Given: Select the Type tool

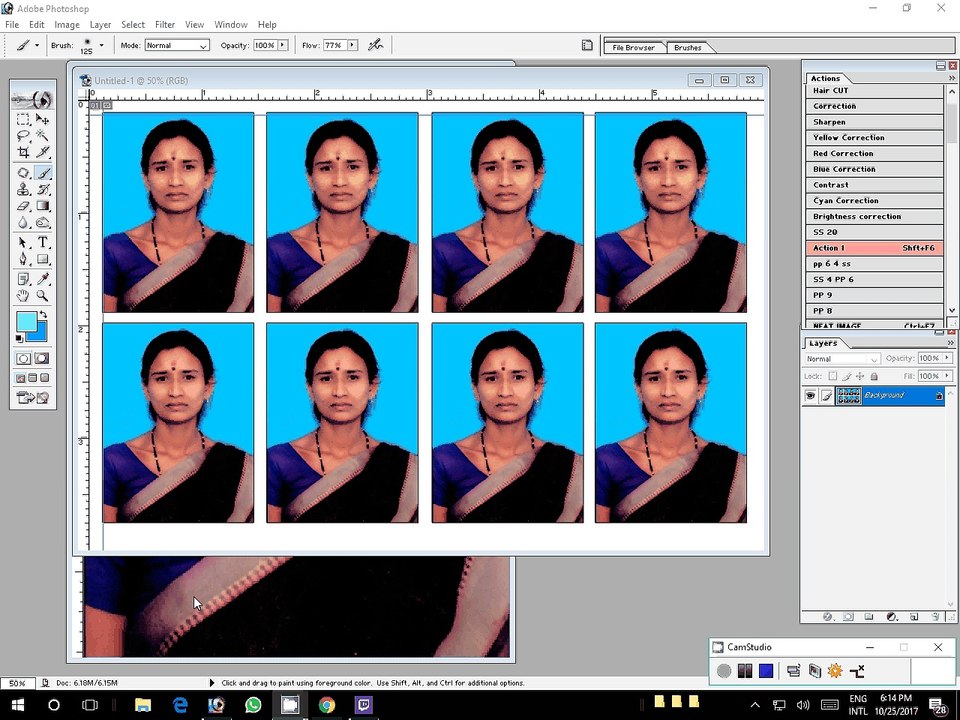Looking at the screenshot, I should pos(43,242).
